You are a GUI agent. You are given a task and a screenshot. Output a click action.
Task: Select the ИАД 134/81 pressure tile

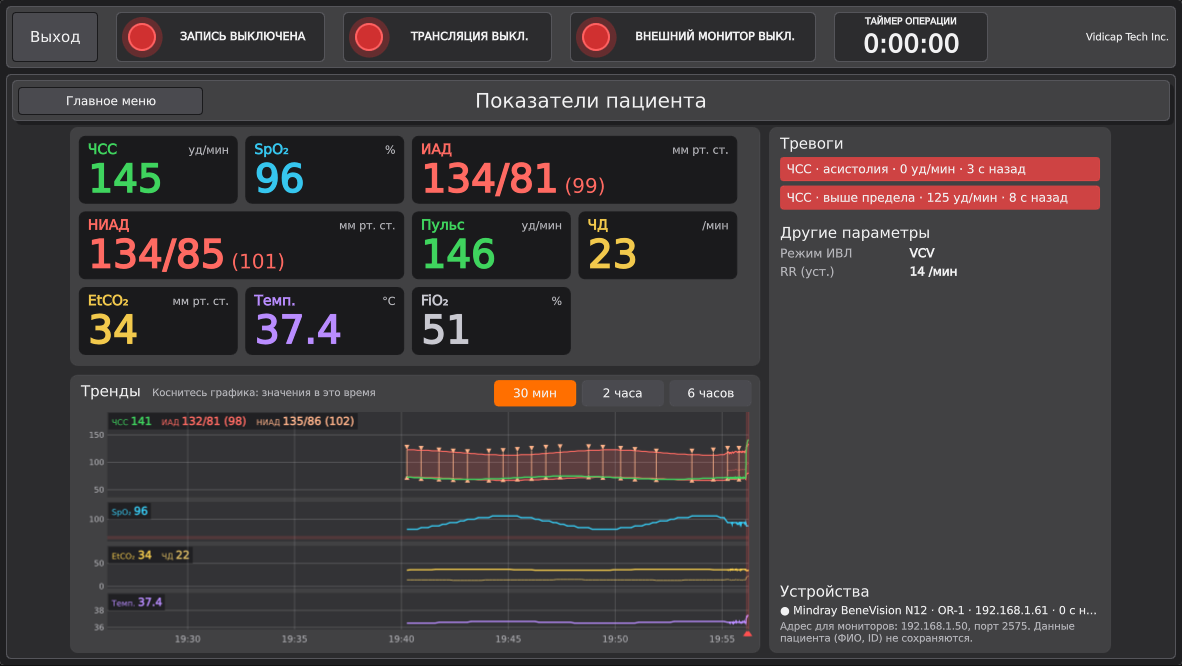coord(574,170)
